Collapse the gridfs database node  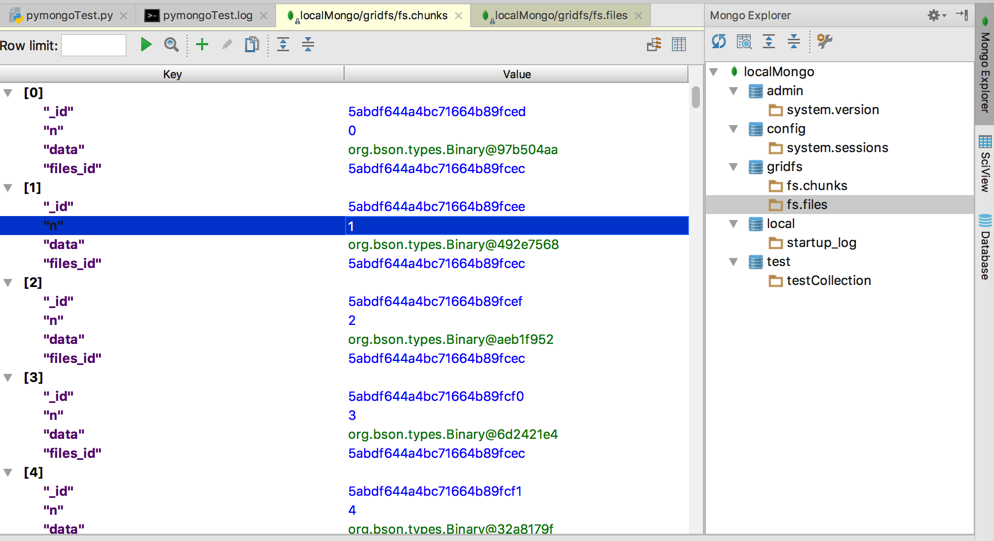click(x=733, y=167)
